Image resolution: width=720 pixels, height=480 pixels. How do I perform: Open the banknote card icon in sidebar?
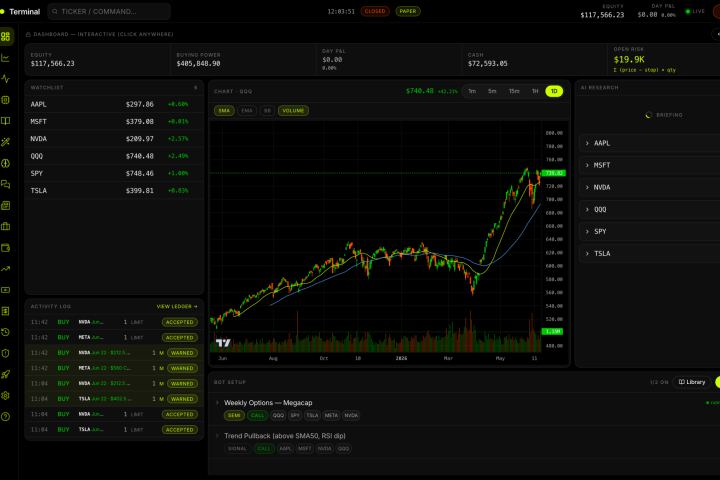click(x=6, y=290)
